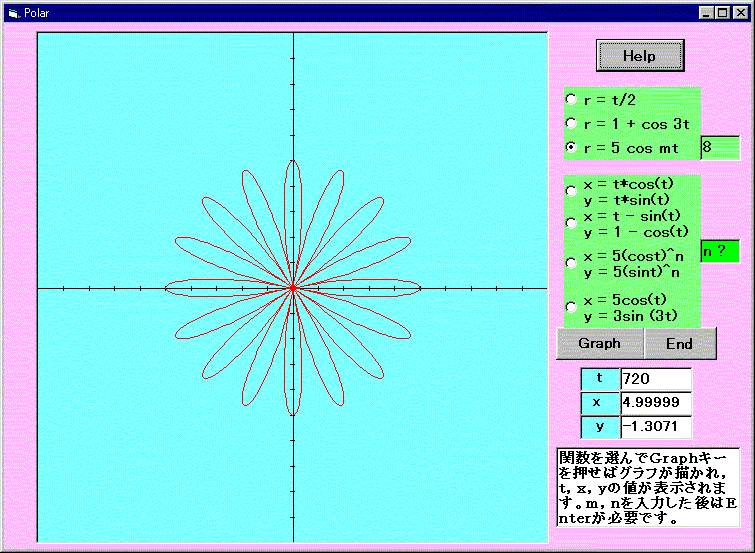Select the x = 5(cost)^n radio option
This screenshot has width=755, height=553.
[x=571, y=263]
